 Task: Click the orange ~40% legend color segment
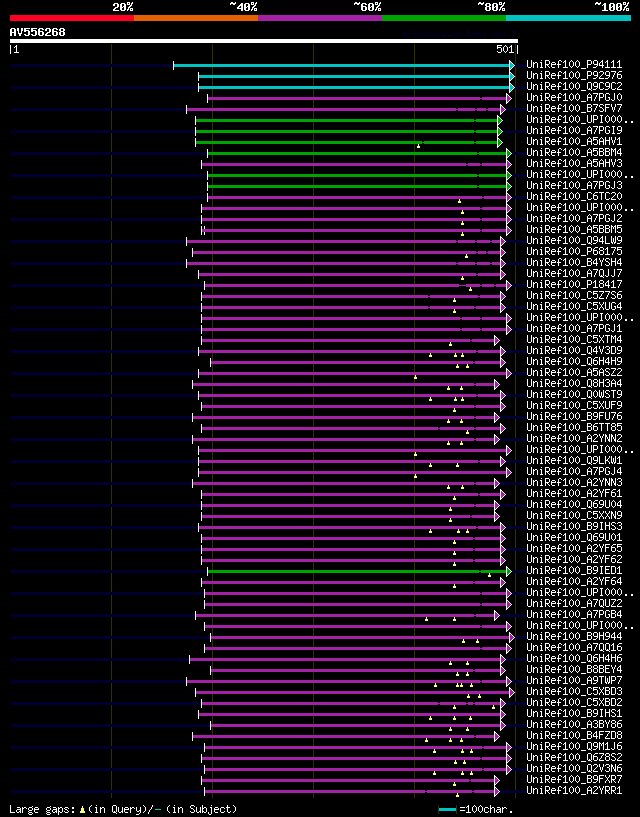click(x=196, y=18)
